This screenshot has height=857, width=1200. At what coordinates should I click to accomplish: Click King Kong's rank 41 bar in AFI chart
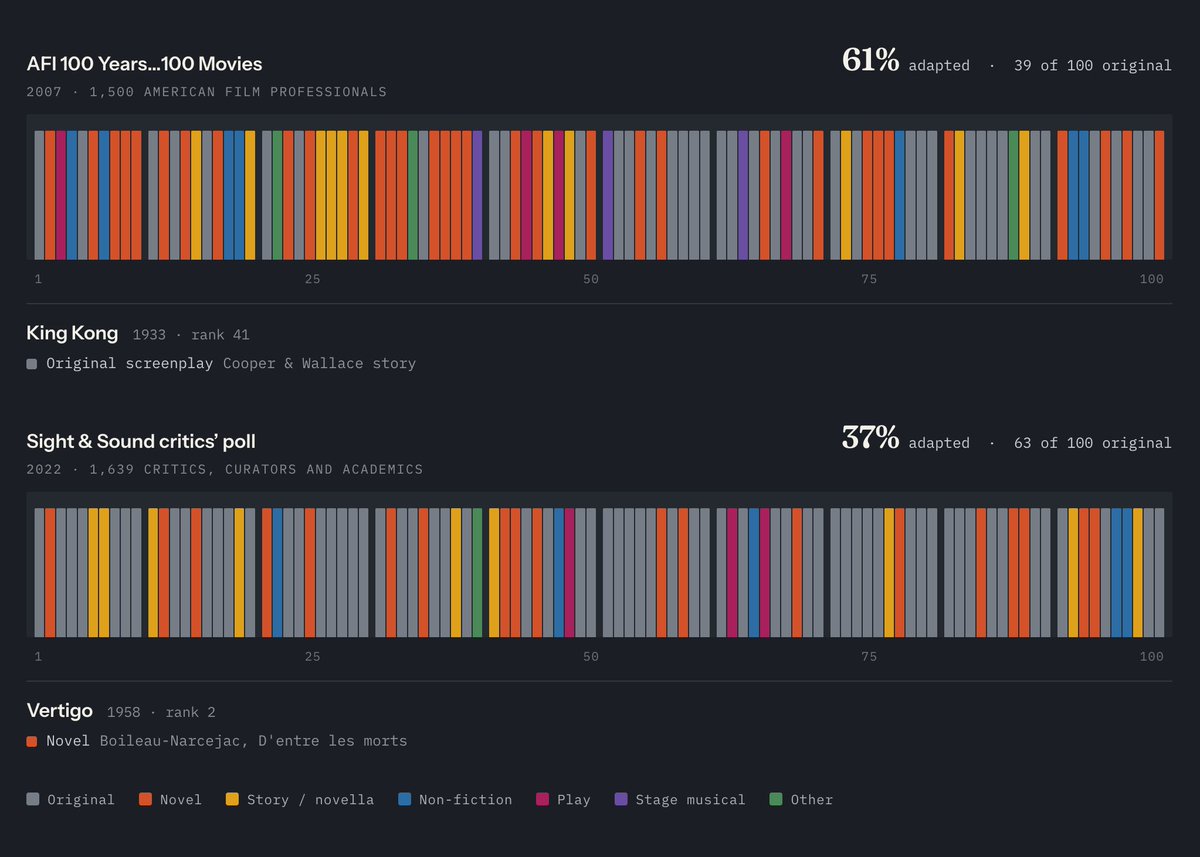coord(494,194)
